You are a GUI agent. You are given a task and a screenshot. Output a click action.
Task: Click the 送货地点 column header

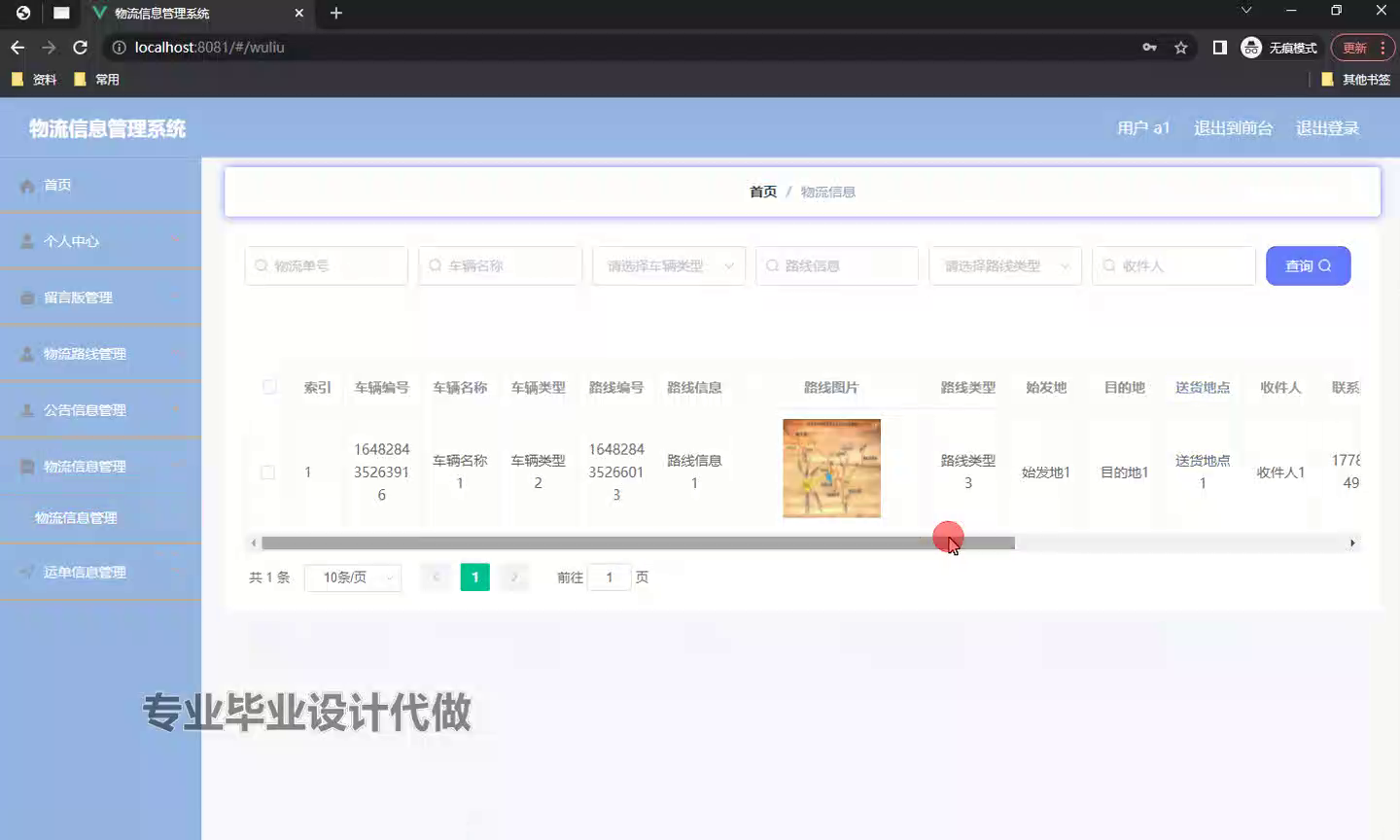(x=1203, y=387)
